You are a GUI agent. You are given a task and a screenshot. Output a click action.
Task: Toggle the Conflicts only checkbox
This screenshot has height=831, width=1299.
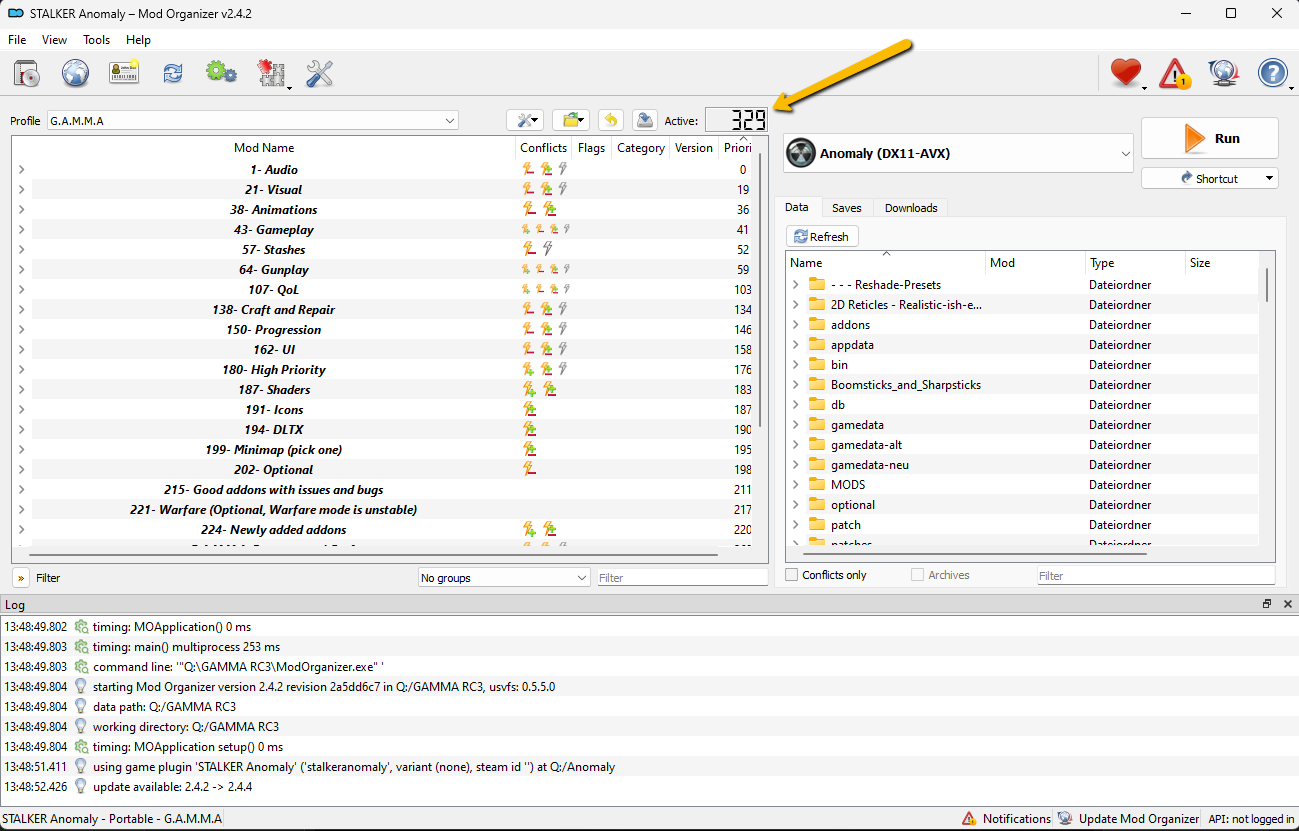pyautogui.click(x=792, y=575)
